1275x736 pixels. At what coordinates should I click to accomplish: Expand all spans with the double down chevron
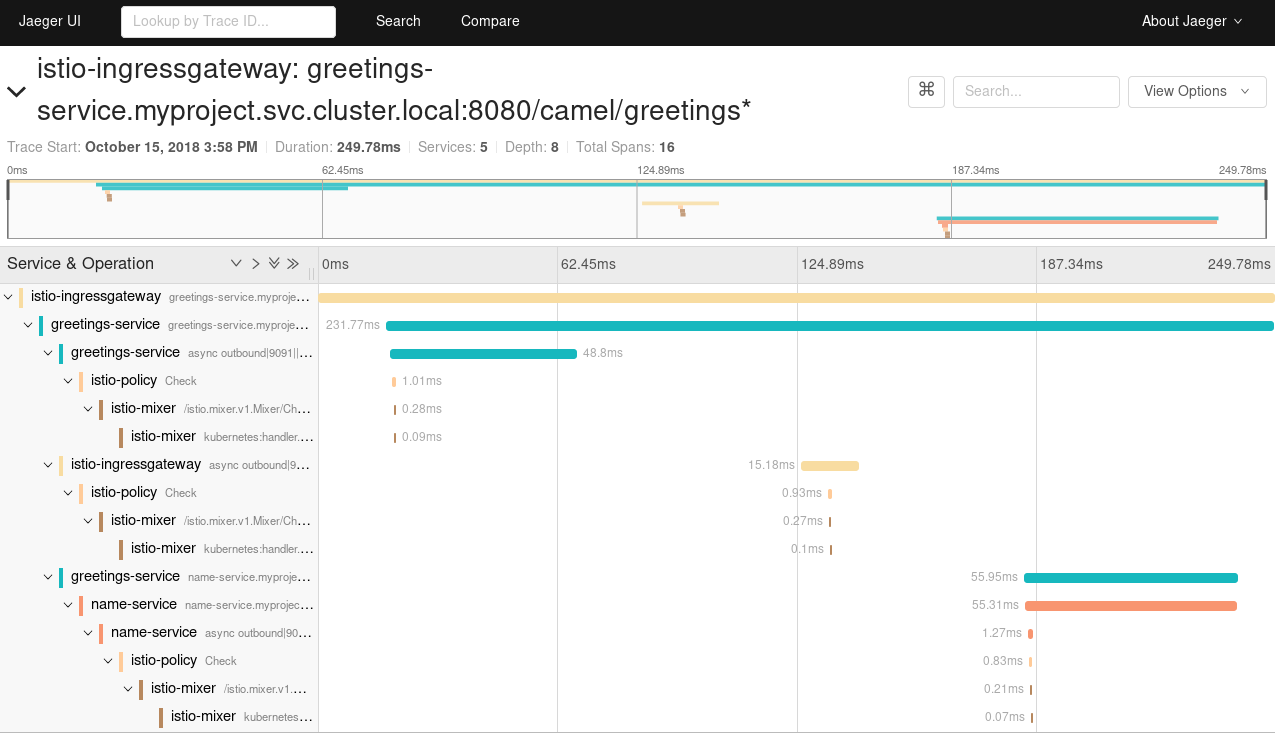[274, 264]
